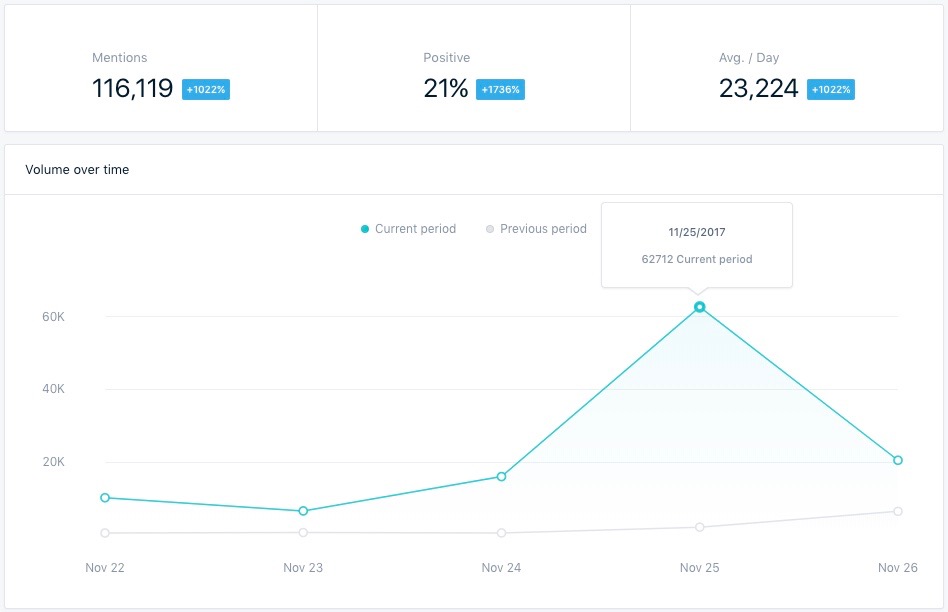Click the Nov 23 x-axis label
The width and height of the screenshot is (948, 612).
(303, 568)
